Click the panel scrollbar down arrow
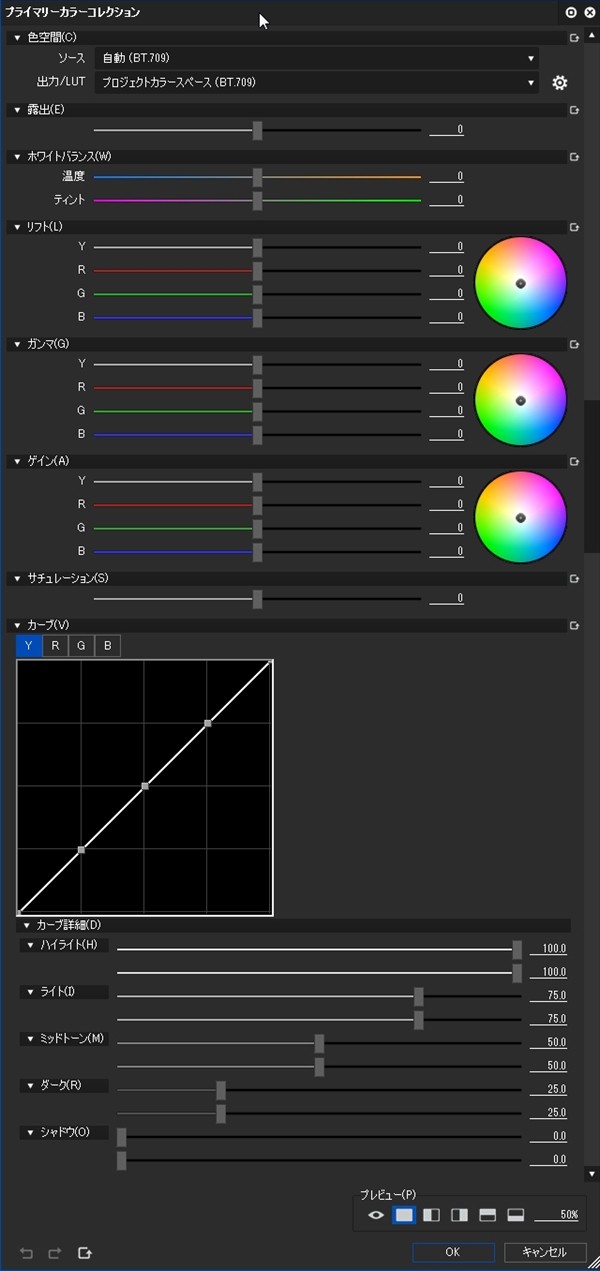Viewport: 600px width, 1271px height. tap(591, 1174)
